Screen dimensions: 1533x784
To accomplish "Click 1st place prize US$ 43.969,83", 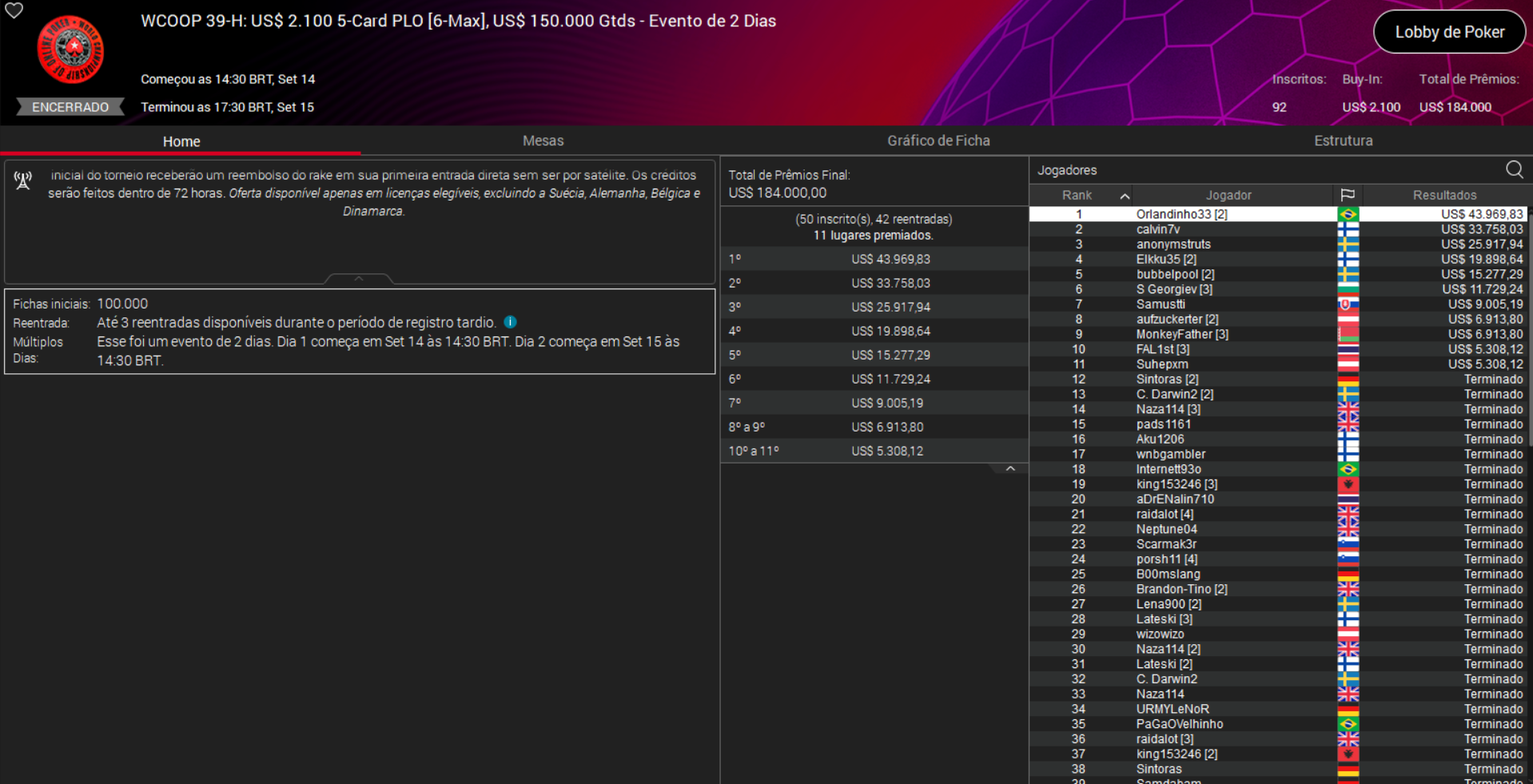I will tap(890, 259).
